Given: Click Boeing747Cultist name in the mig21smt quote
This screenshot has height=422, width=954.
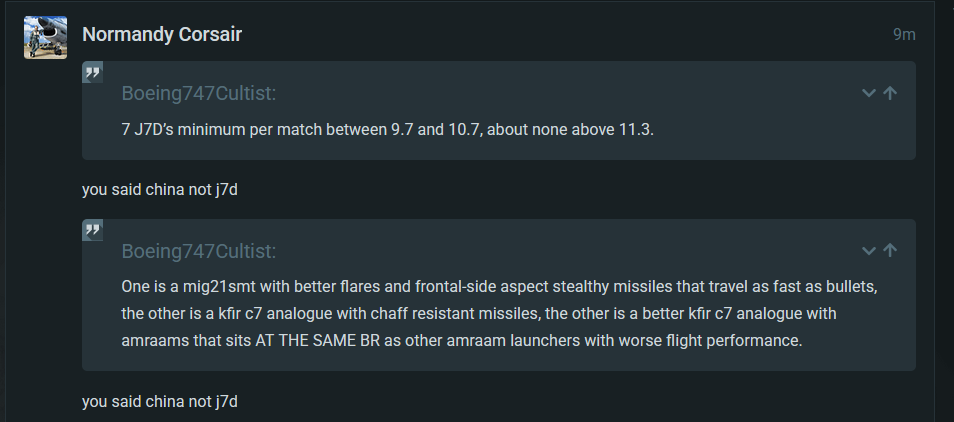Looking at the screenshot, I should 199,251.
